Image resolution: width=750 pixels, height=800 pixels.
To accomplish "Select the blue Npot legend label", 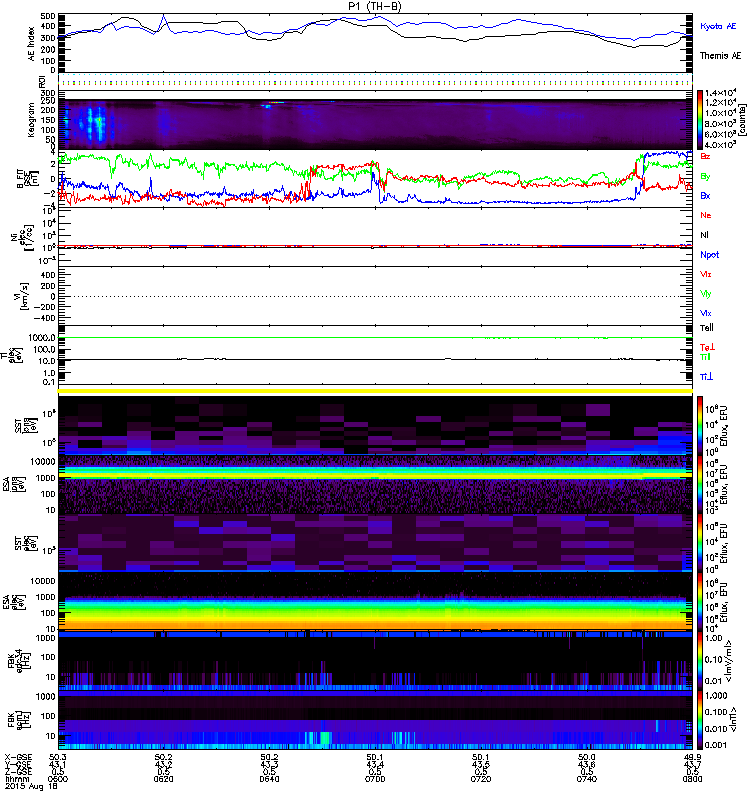I will coord(710,255).
